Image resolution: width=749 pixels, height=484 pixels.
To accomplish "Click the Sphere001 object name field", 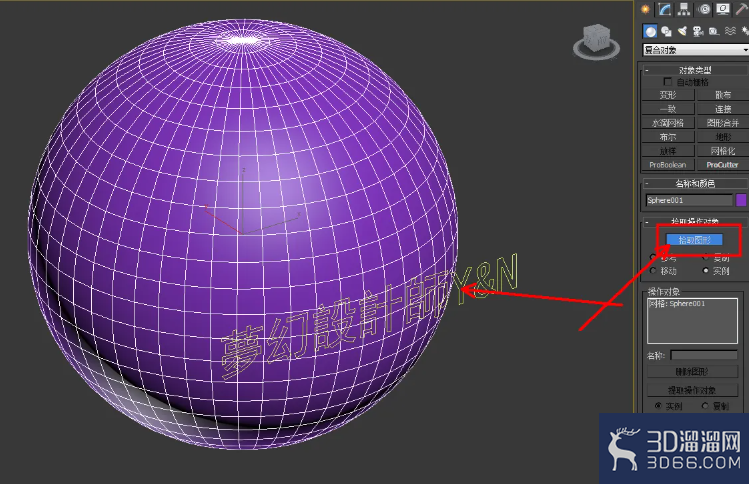I will point(689,200).
